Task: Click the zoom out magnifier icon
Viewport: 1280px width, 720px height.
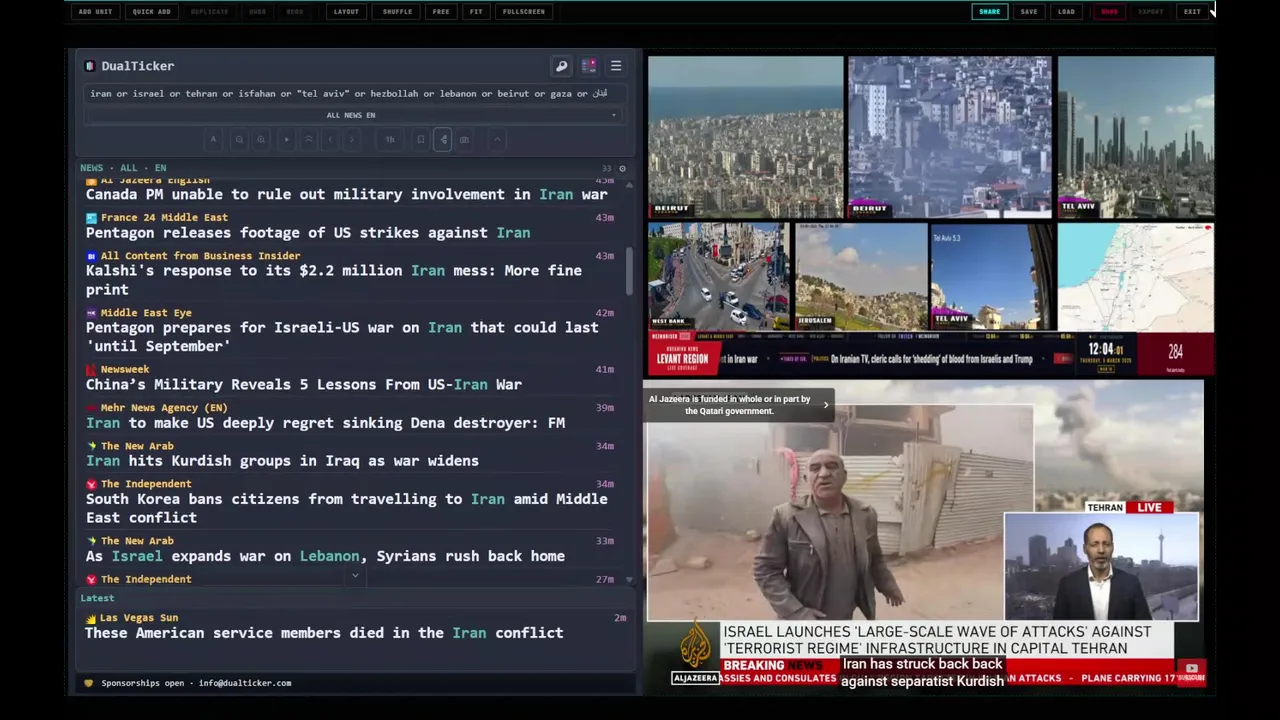Action: (x=239, y=140)
